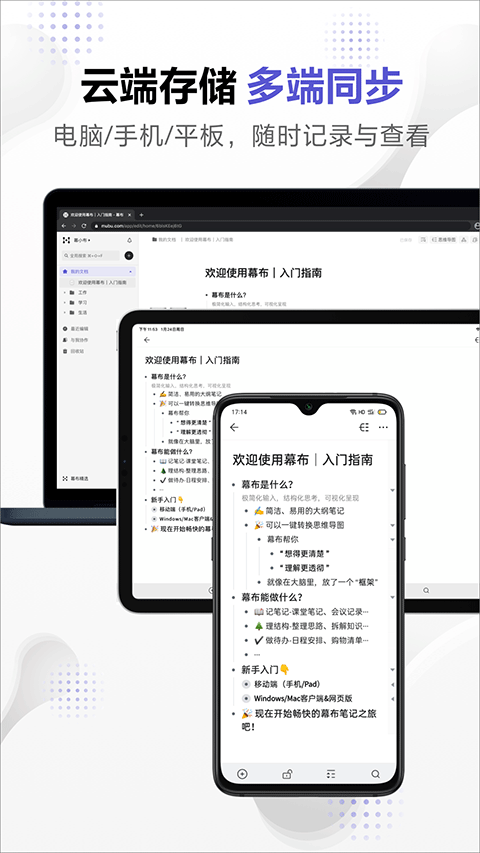Tap the circled plus icon on phone toolbar
Viewport: 480px width, 853px height.
pos(243,774)
